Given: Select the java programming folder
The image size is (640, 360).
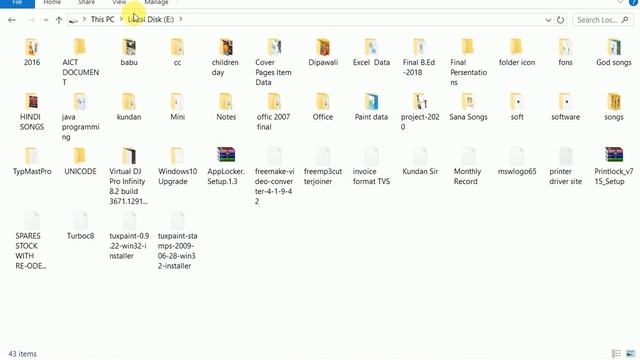Looking at the screenshot, I should click(80, 117).
